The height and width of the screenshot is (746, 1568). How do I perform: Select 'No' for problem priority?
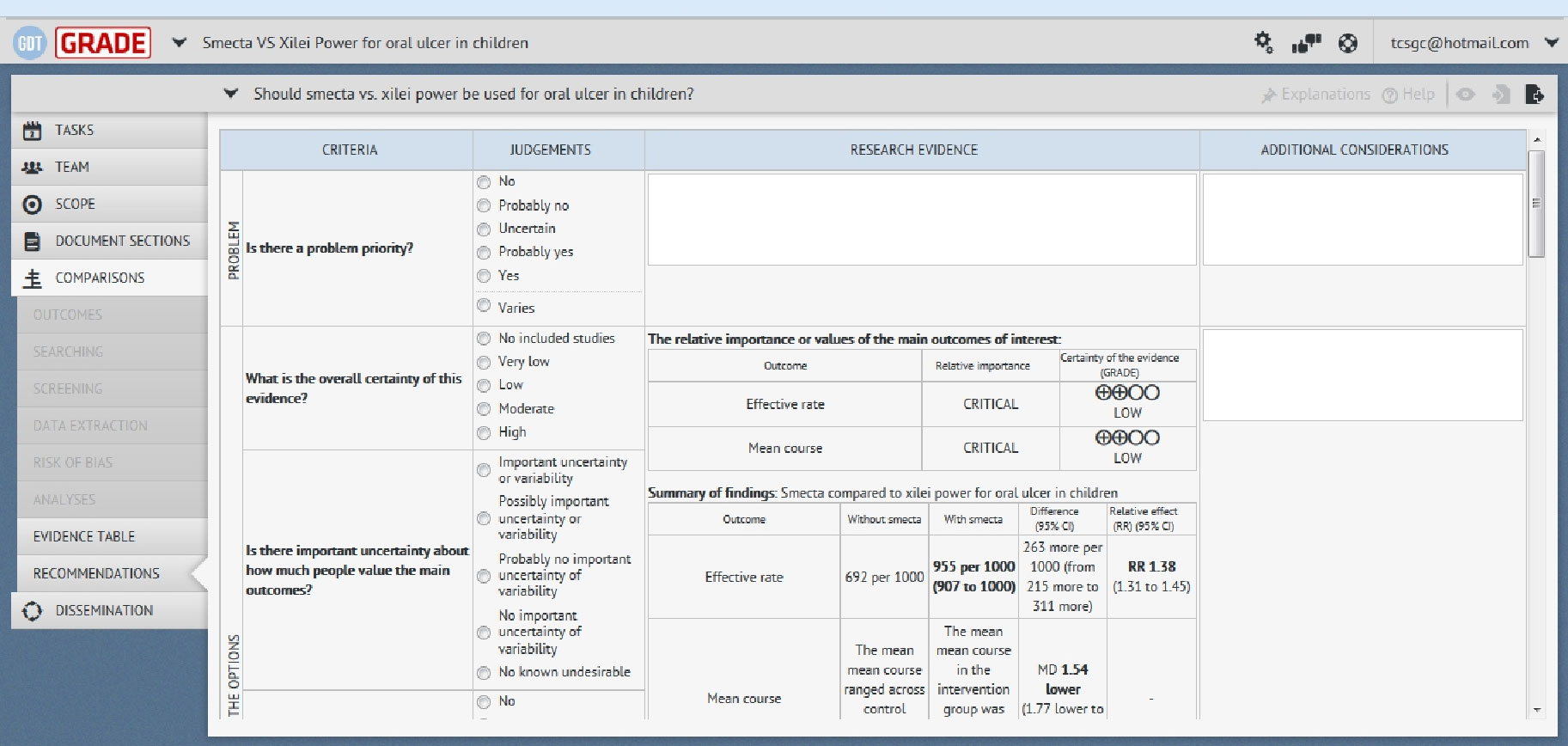tap(484, 182)
